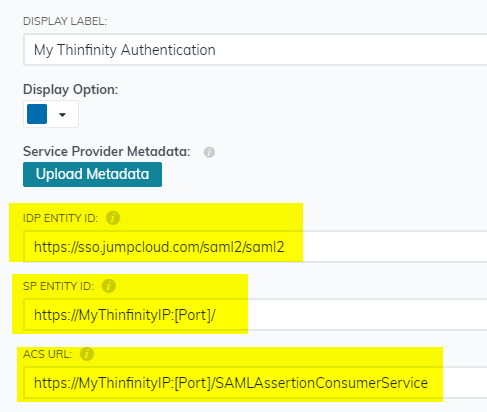Screen dimensions: 487x412
Task: Click the IDP Entity ID info icon
Action: 113,218
